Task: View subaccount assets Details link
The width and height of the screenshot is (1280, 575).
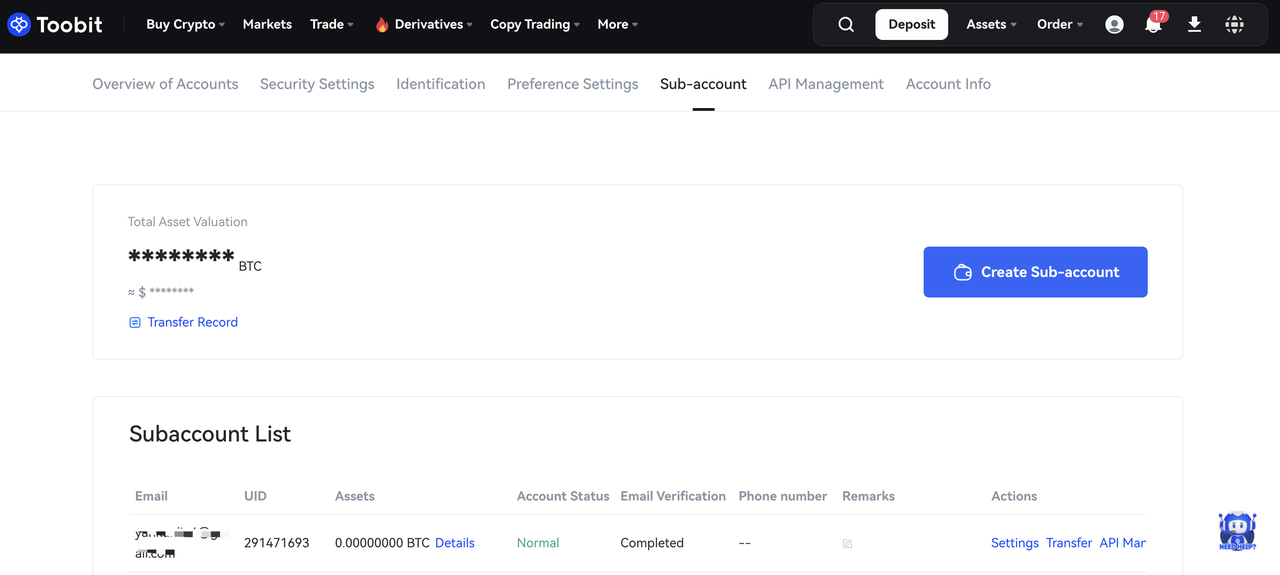Action: click(455, 543)
